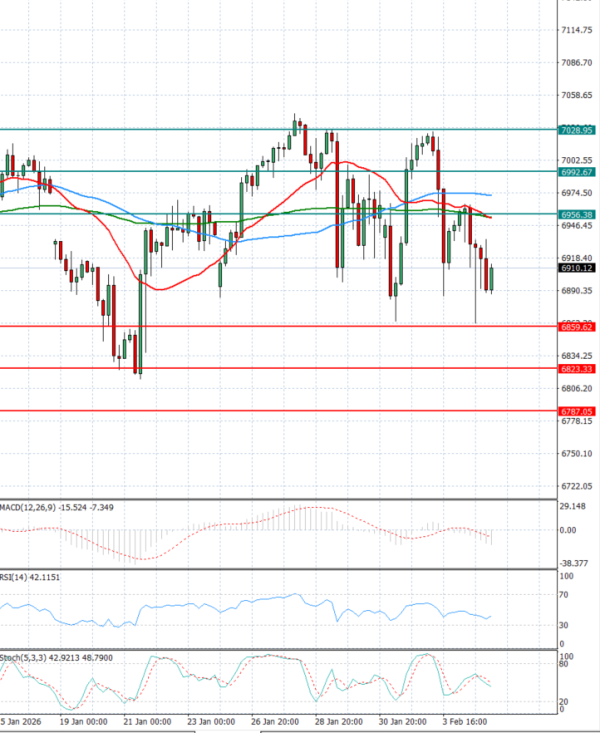Image resolution: width=600 pixels, height=733 pixels.
Task: Select the red 6823.33 support label
Action: pyautogui.click(x=578, y=369)
